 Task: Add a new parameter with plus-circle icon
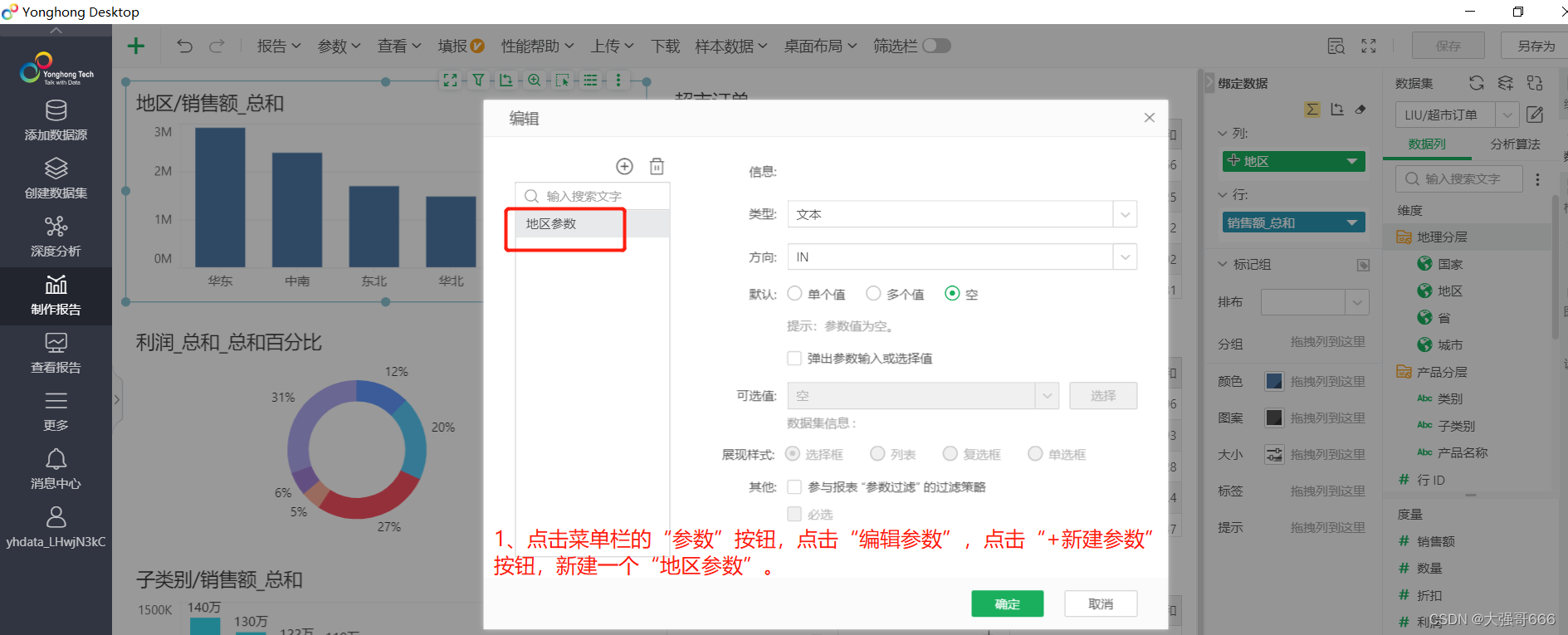click(x=624, y=166)
